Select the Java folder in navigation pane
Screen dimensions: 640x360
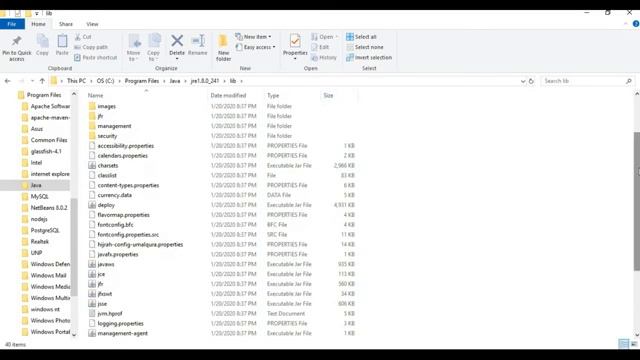(36, 185)
